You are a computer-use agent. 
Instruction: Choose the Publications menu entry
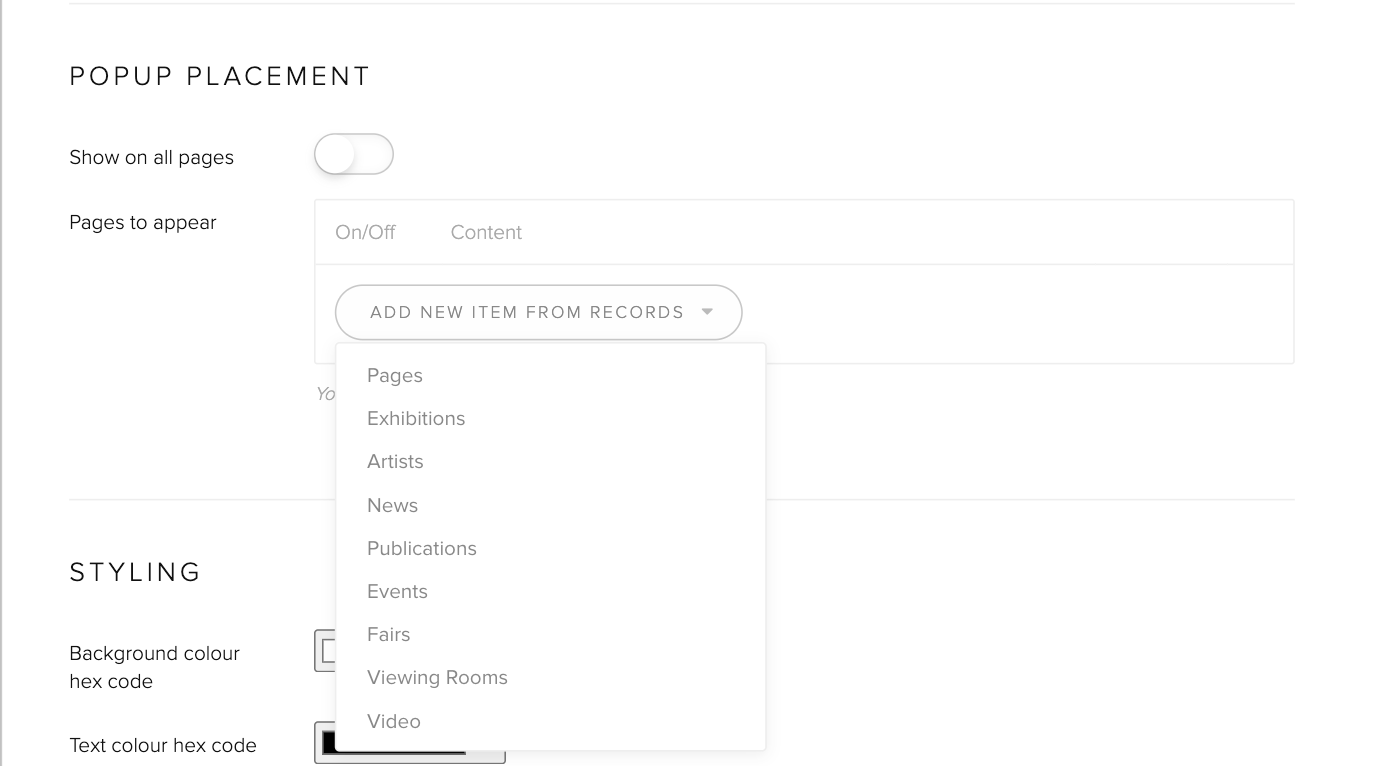422,549
